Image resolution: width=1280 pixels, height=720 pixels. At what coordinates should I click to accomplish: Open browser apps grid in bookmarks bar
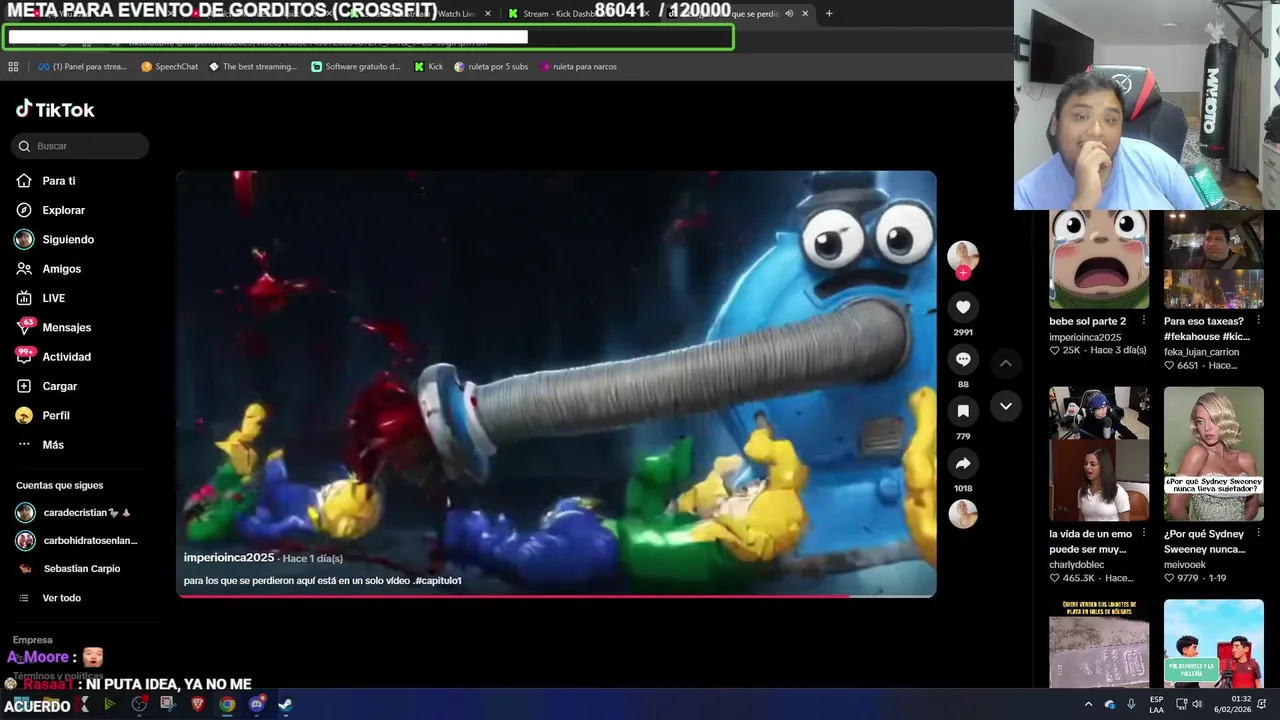point(13,67)
